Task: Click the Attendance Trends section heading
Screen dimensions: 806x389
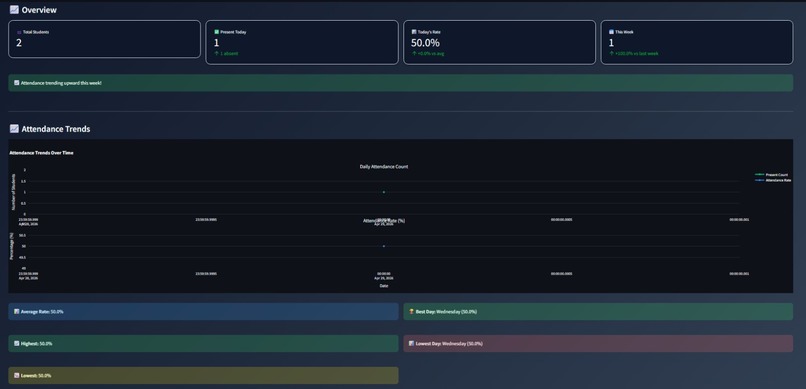Action: coord(56,129)
